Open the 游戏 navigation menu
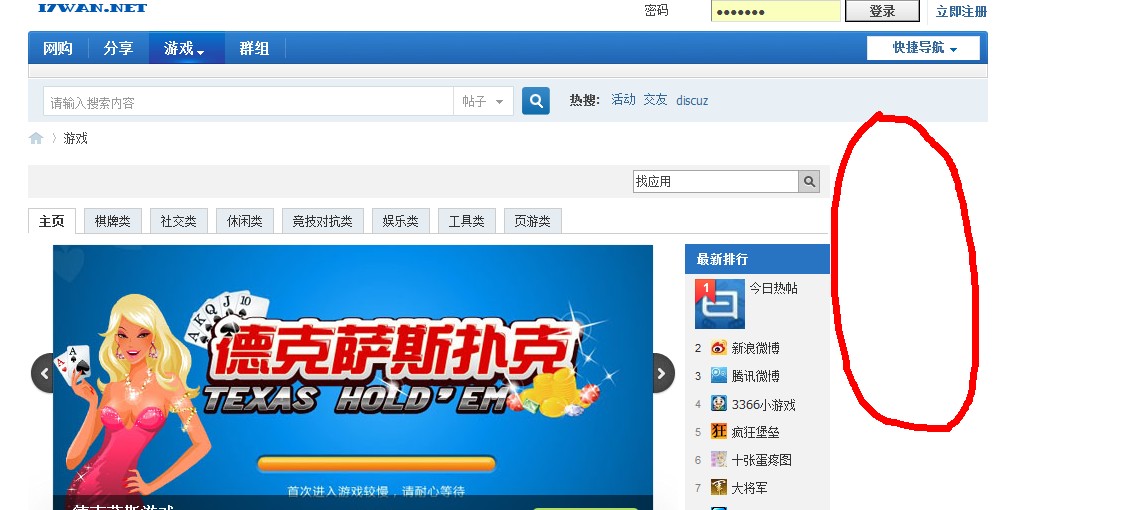Viewport: 1139px width, 510px height. 186,48
